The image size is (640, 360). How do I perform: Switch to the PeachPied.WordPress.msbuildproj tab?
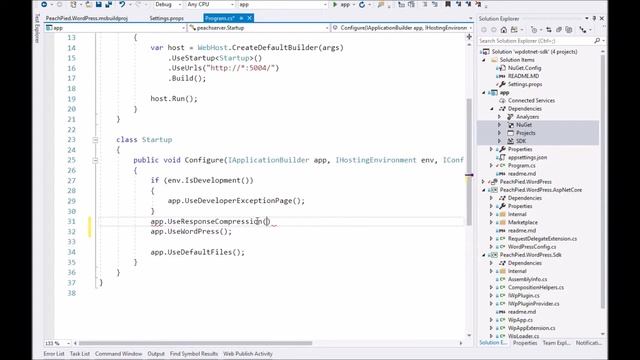pos(87,18)
